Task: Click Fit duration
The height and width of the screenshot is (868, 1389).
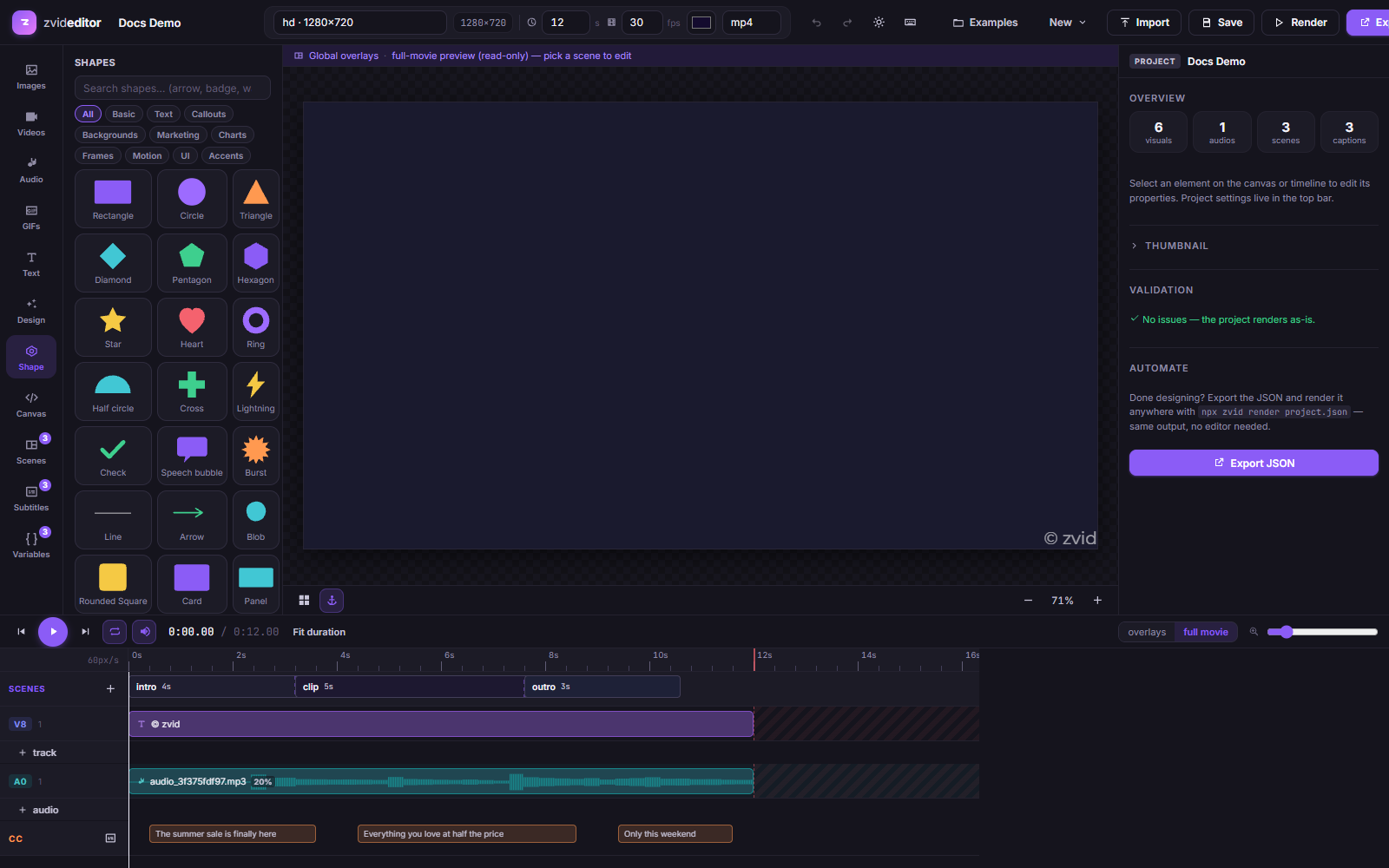Action: 319,632
